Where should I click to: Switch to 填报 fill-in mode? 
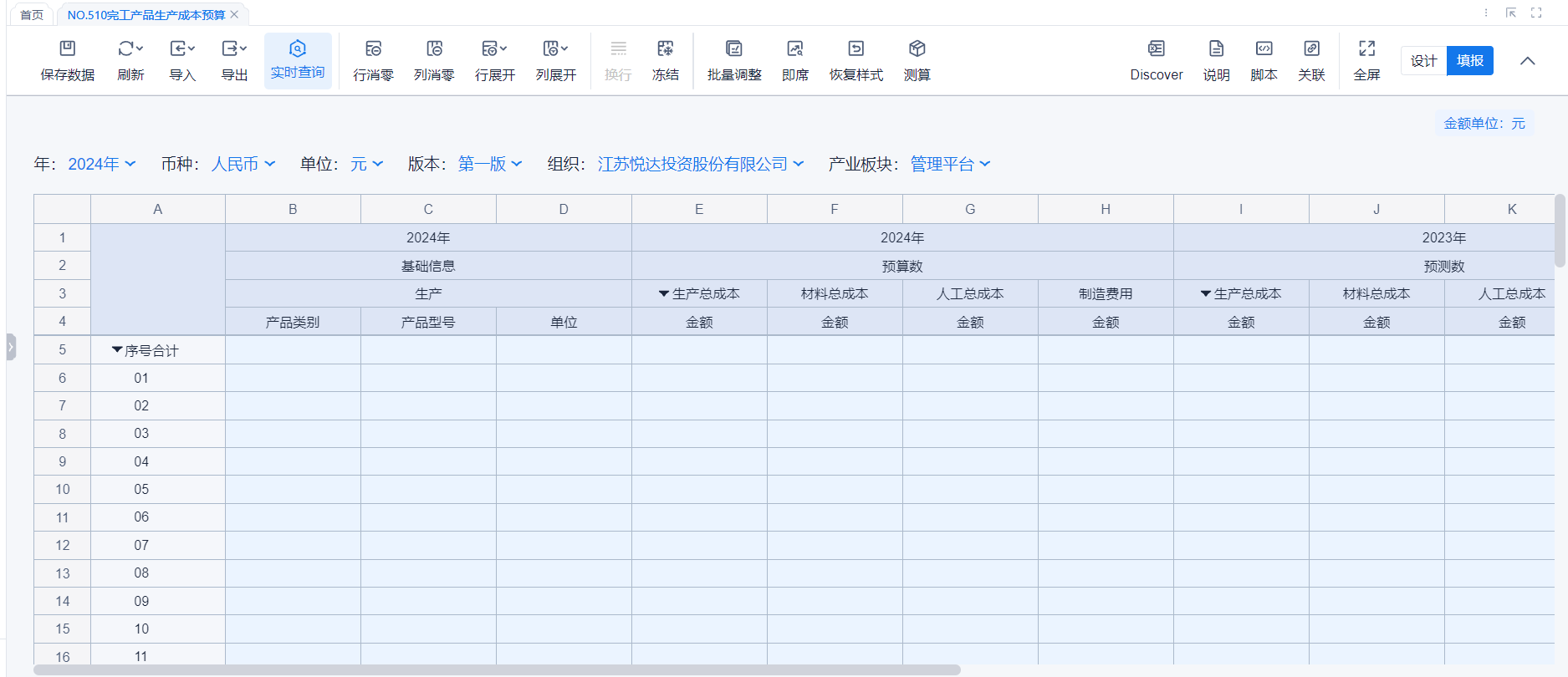1469,61
